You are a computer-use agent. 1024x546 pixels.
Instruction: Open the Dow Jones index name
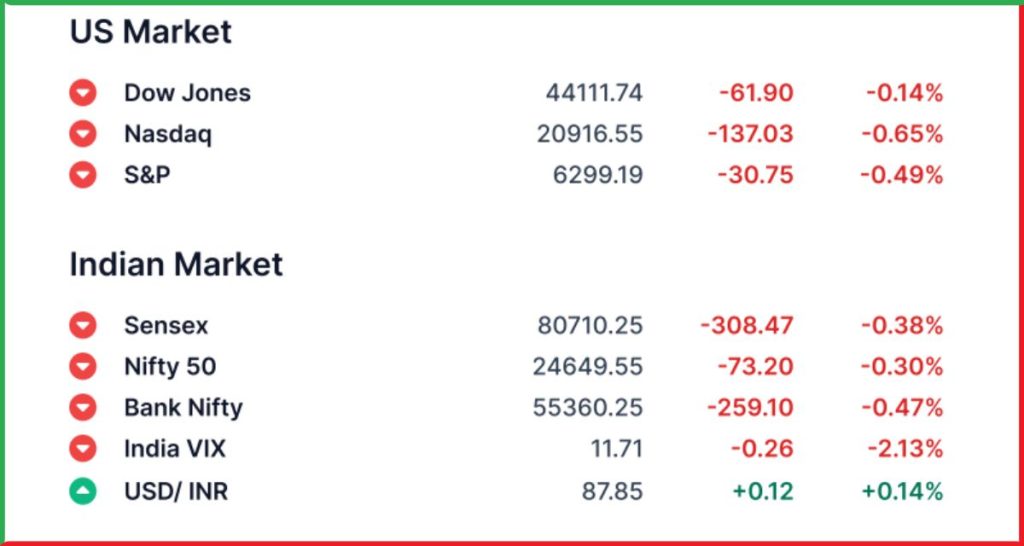pos(187,93)
